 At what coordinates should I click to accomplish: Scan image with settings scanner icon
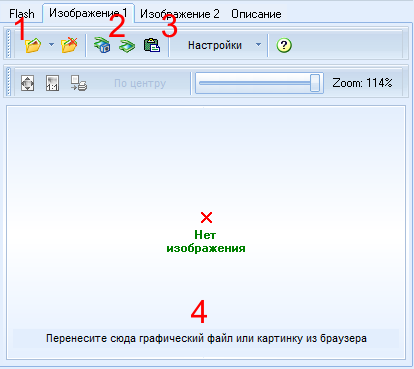tap(102, 45)
